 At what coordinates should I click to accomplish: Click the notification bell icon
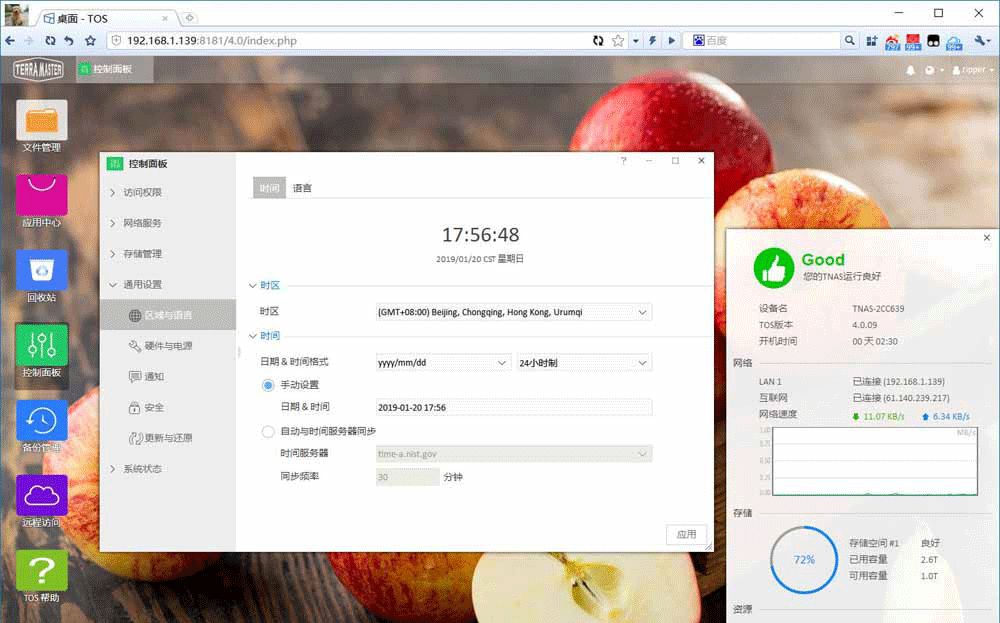[x=910, y=71]
